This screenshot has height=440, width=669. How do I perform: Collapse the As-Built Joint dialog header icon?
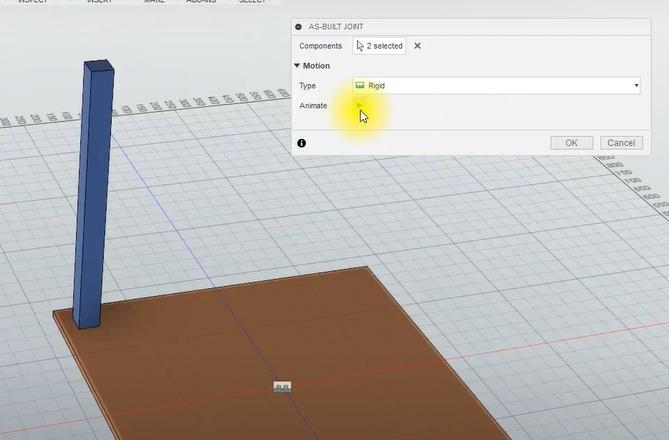tap(299, 27)
